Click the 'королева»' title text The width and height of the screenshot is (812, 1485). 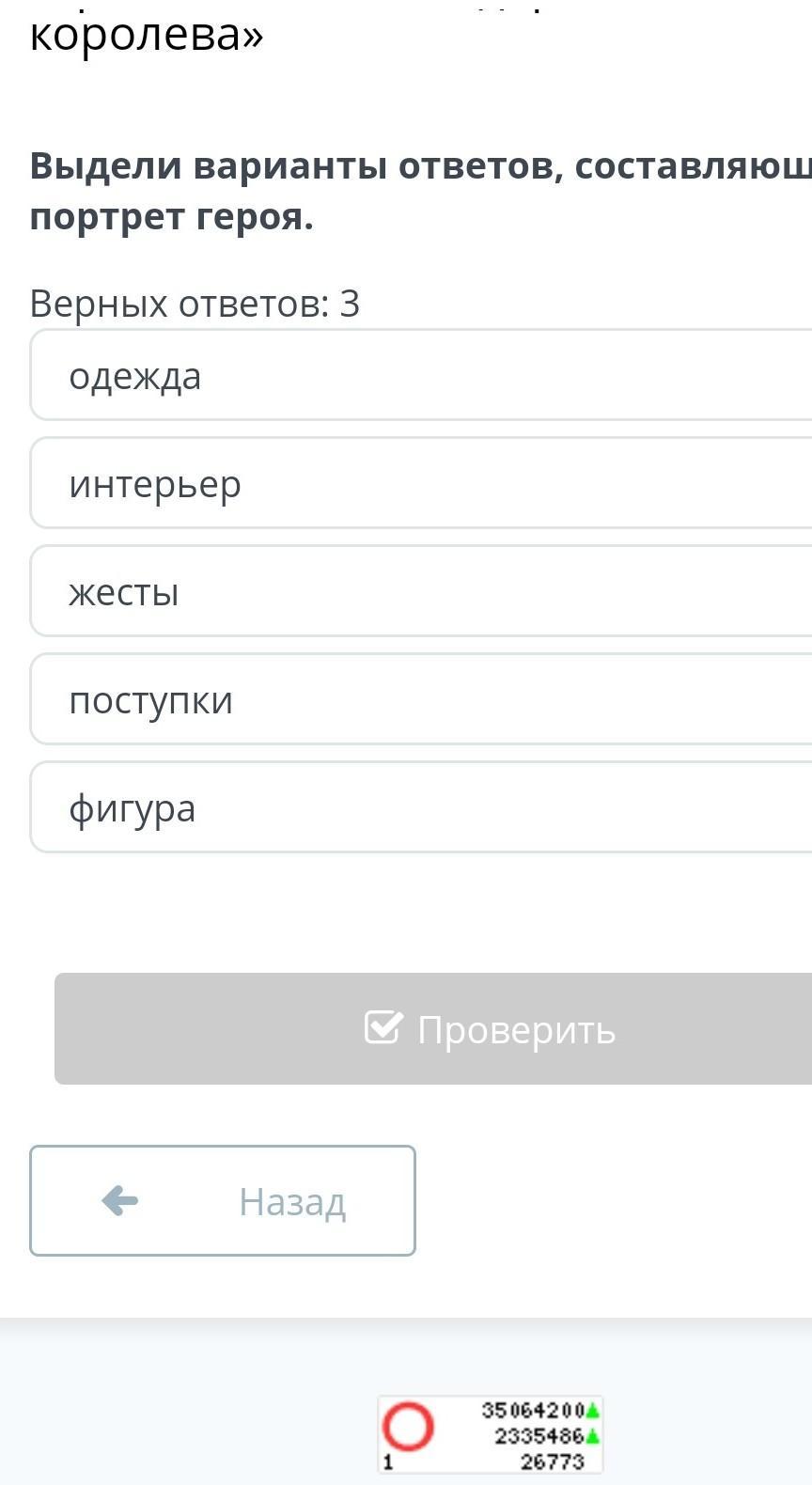pyautogui.click(x=147, y=36)
